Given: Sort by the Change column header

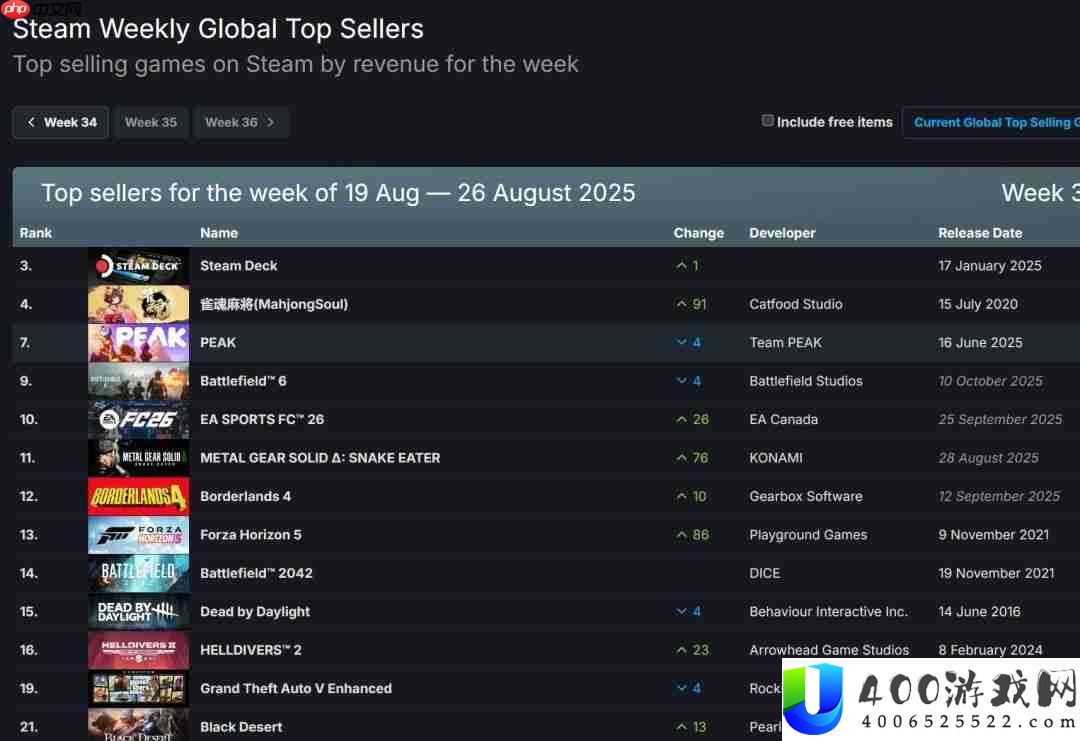Looking at the screenshot, I should (x=698, y=233).
